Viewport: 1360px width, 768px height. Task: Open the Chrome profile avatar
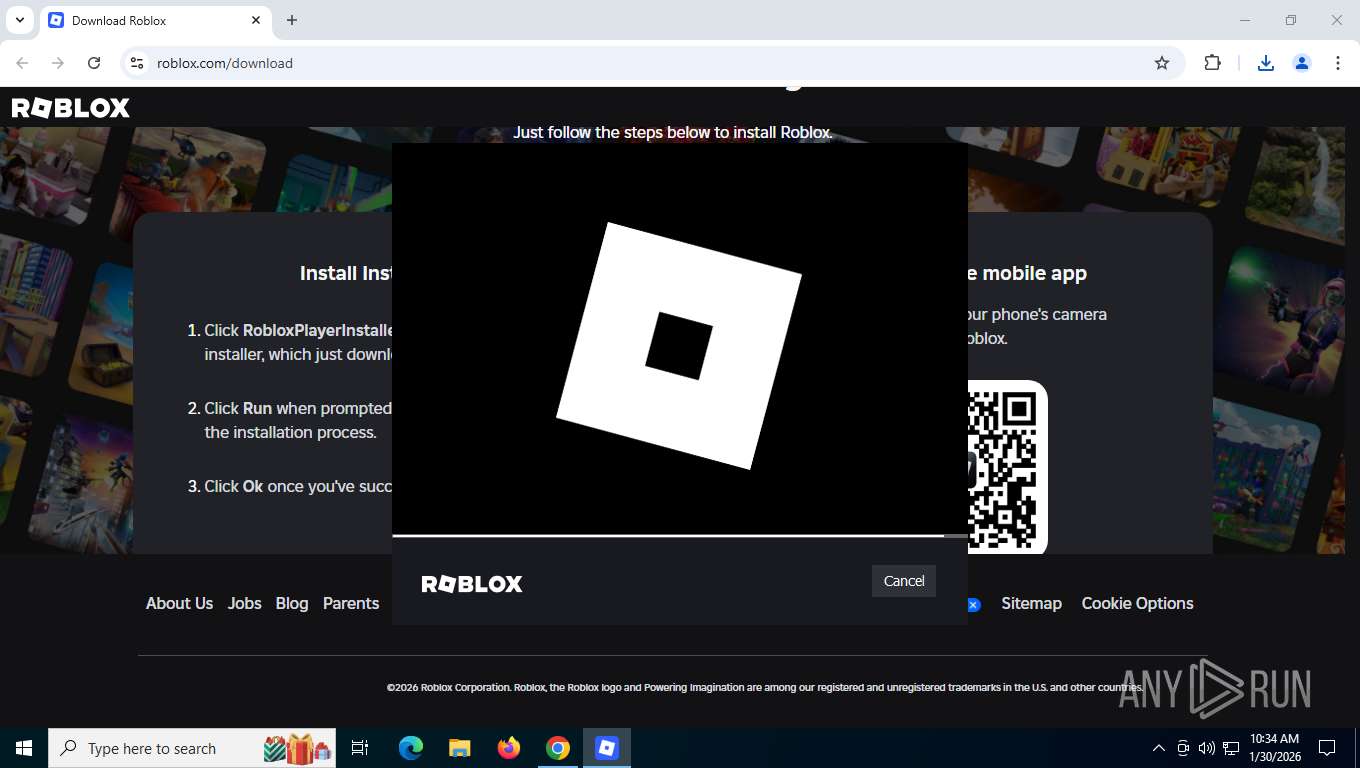1302,63
